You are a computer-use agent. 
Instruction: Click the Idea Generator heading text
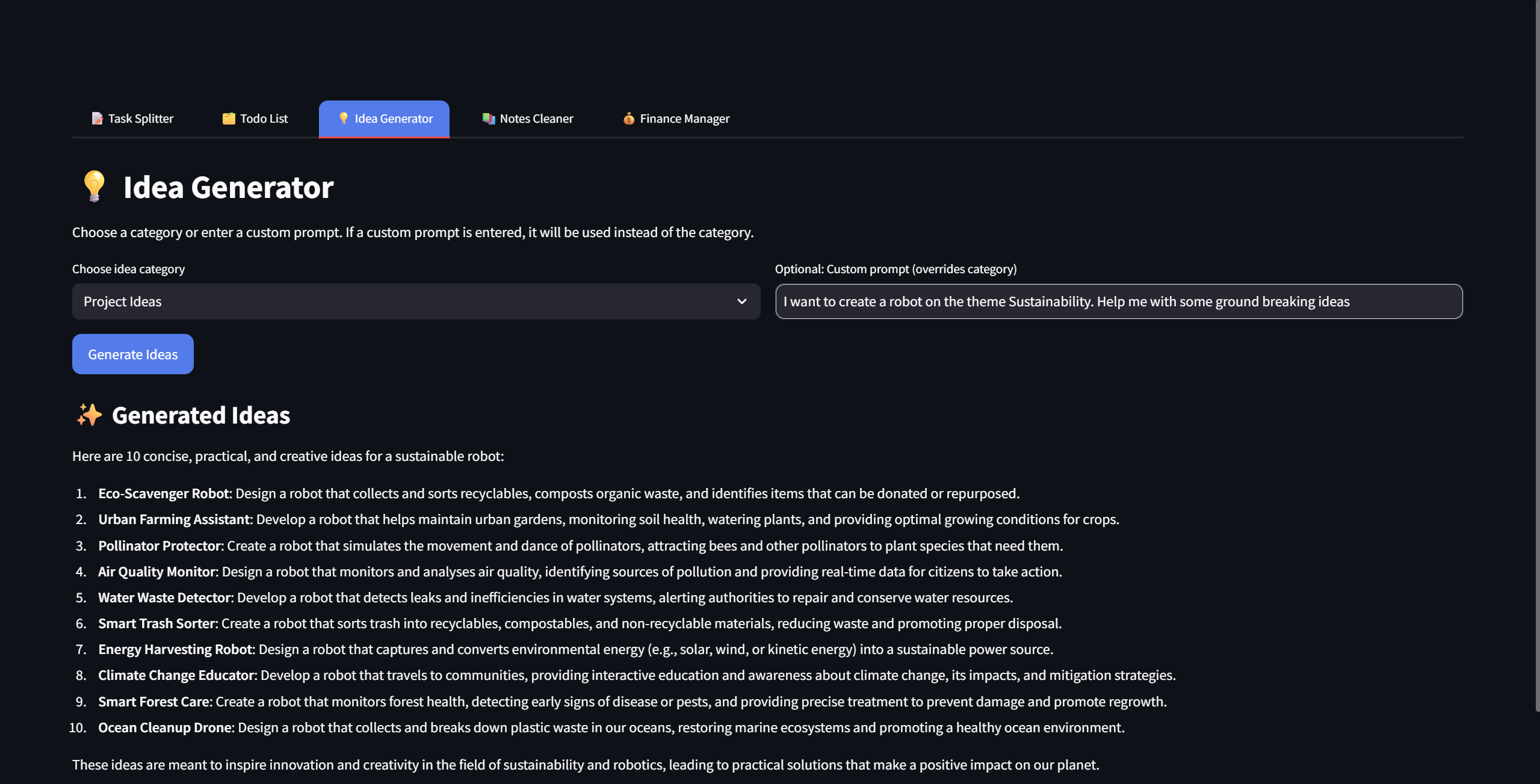tap(228, 187)
